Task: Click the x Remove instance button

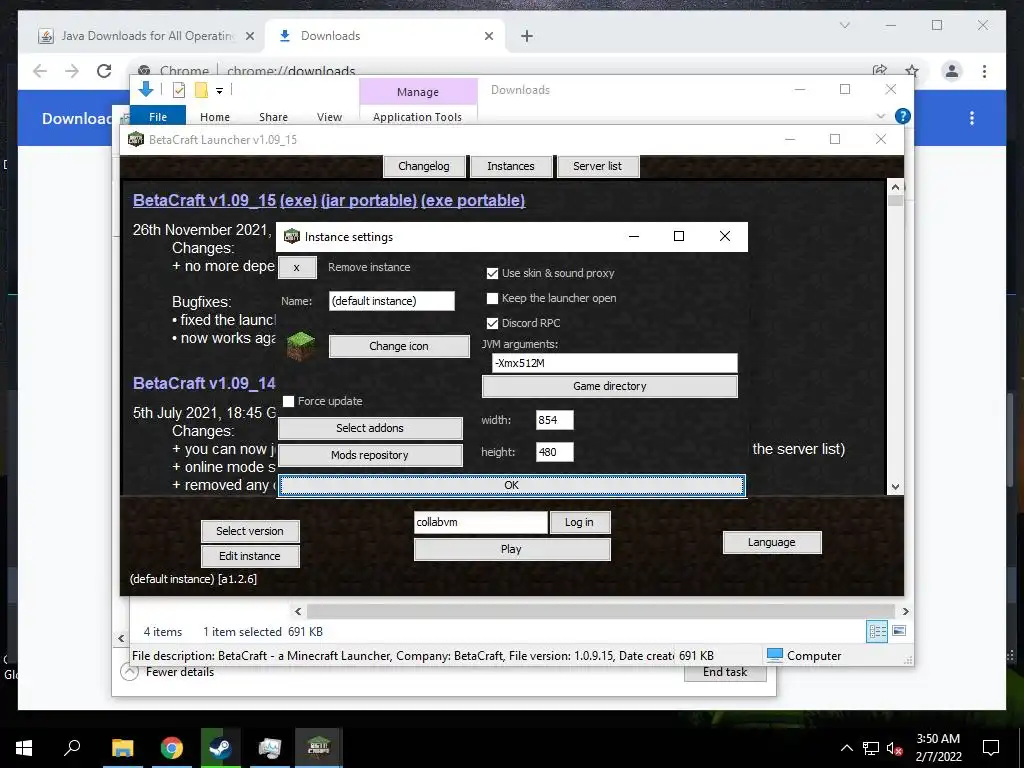Action: pyautogui.click(x=297, y=267)
